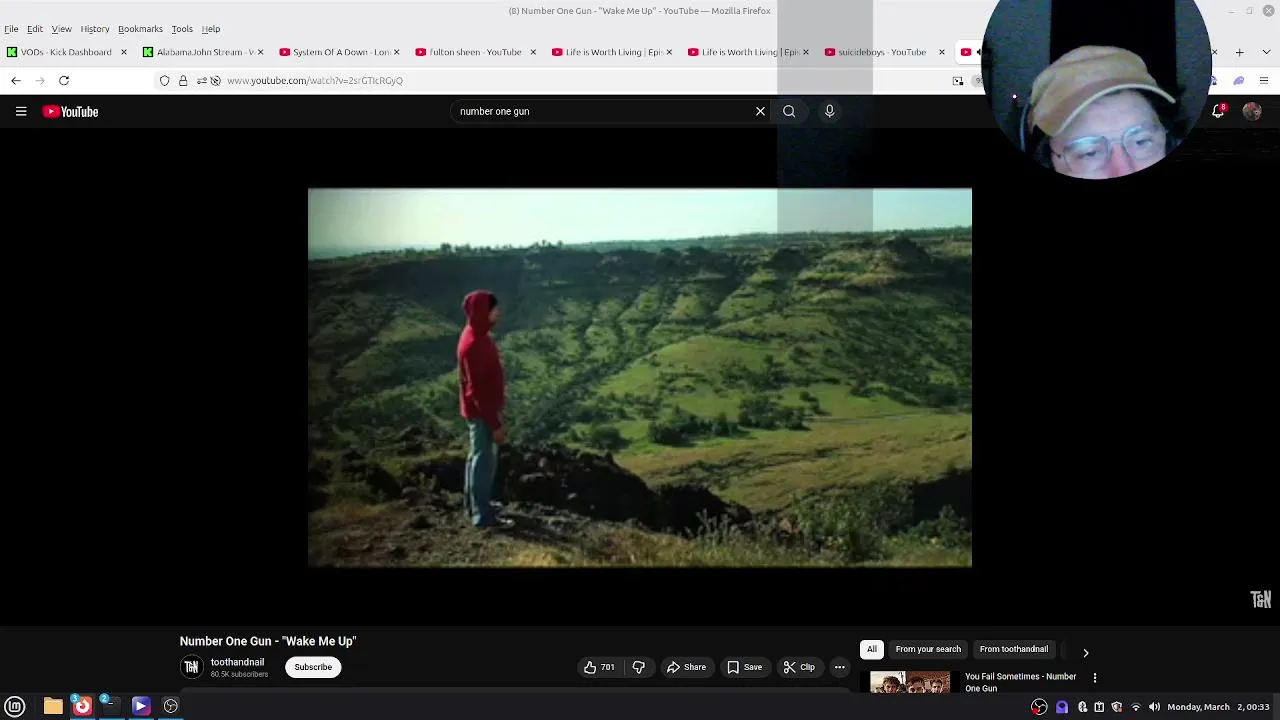
Task: Open the YouTube account avatar menu
Action: (1251, 112)
